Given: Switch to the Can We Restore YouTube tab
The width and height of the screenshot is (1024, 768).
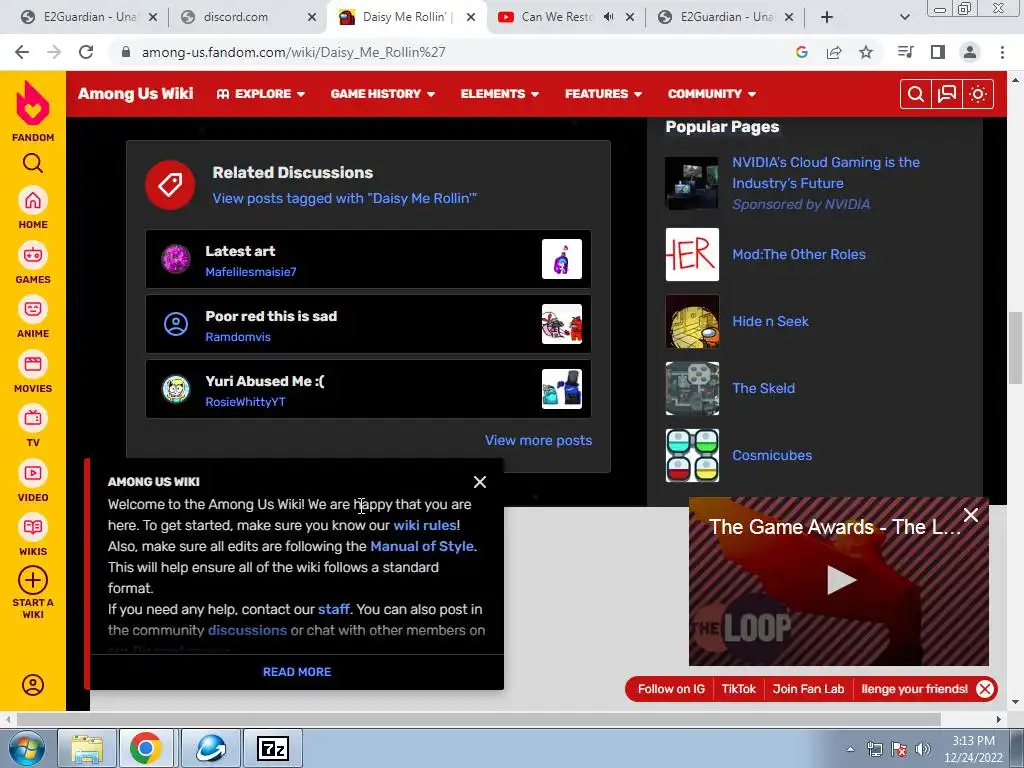Looking at the screenshot, I should point(565,17).
